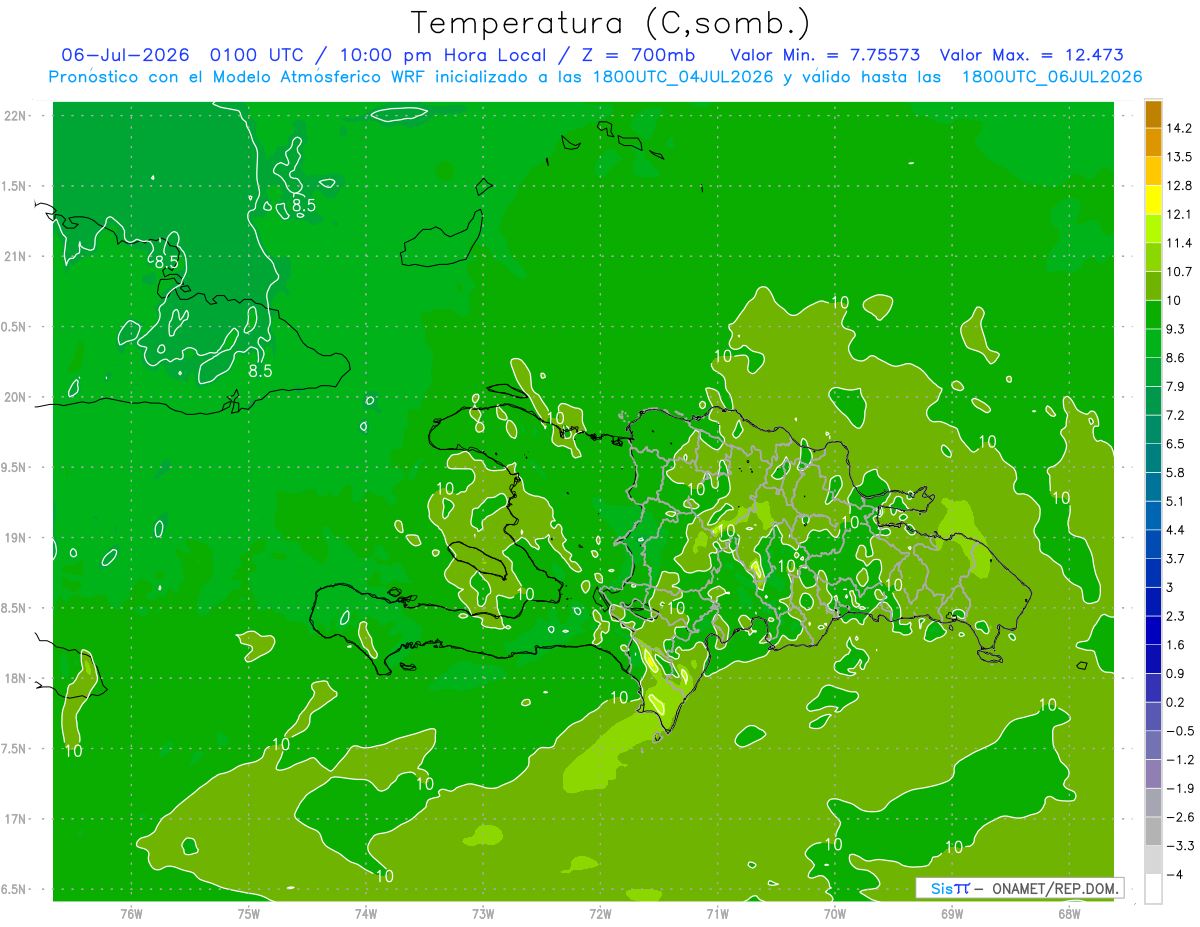The height and width of the screenshot is (927, 1200).
Task: Click the "-1.2" color bar label
Action: pyautogui.click(x=1179, y=759)
